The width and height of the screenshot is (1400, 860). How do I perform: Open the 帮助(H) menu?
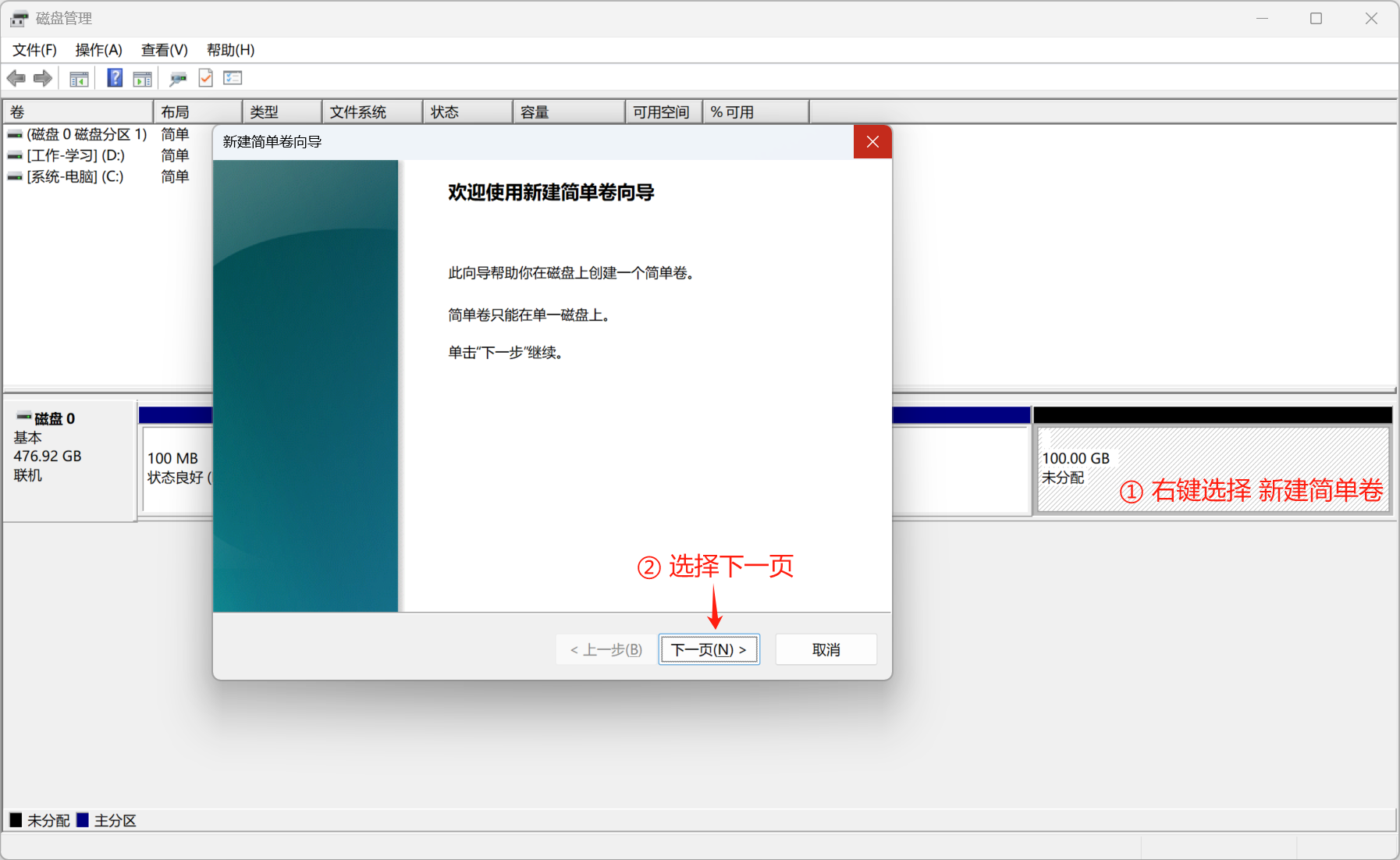click(x=230, y=50)
